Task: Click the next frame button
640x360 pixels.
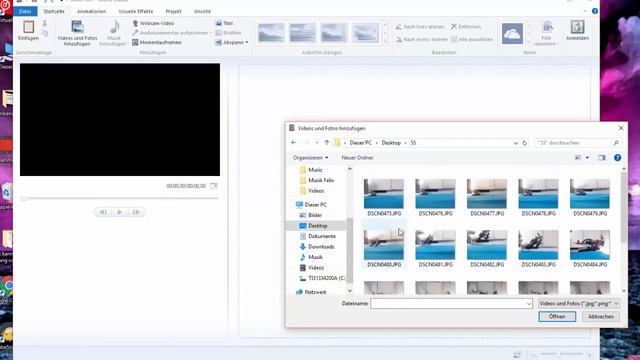Action: (x=136, y=212)
